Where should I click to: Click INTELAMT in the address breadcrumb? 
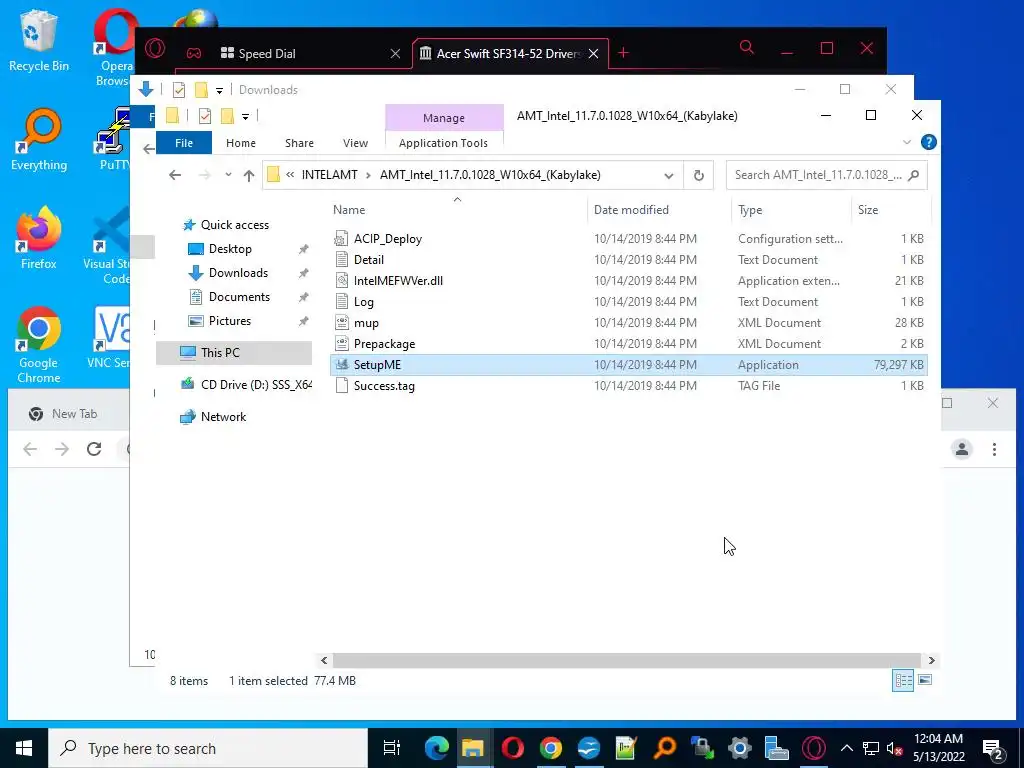pyautogui.click(x=329, y=175)
